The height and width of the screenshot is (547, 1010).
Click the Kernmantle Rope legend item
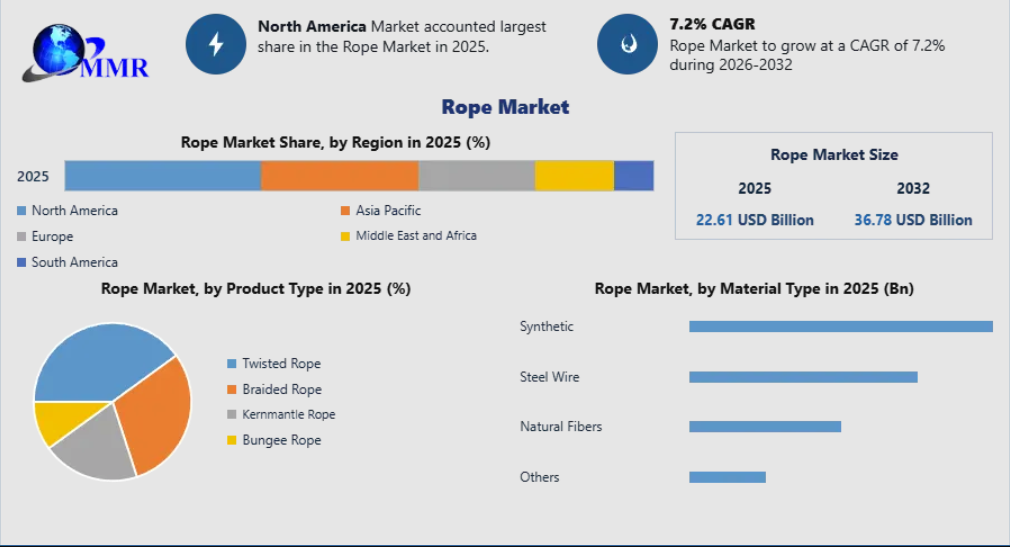[x=288, y=414]
